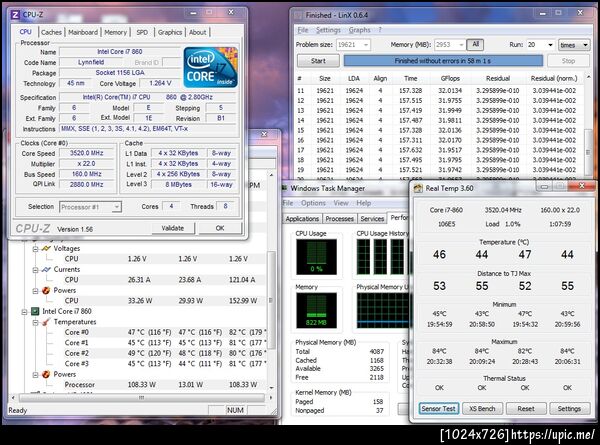The height and width of the screenshot is (445, 600).
Task: Switch to the Graphics tab in CPU-Z
Action: pyautogui.click(x=170, y=33)
